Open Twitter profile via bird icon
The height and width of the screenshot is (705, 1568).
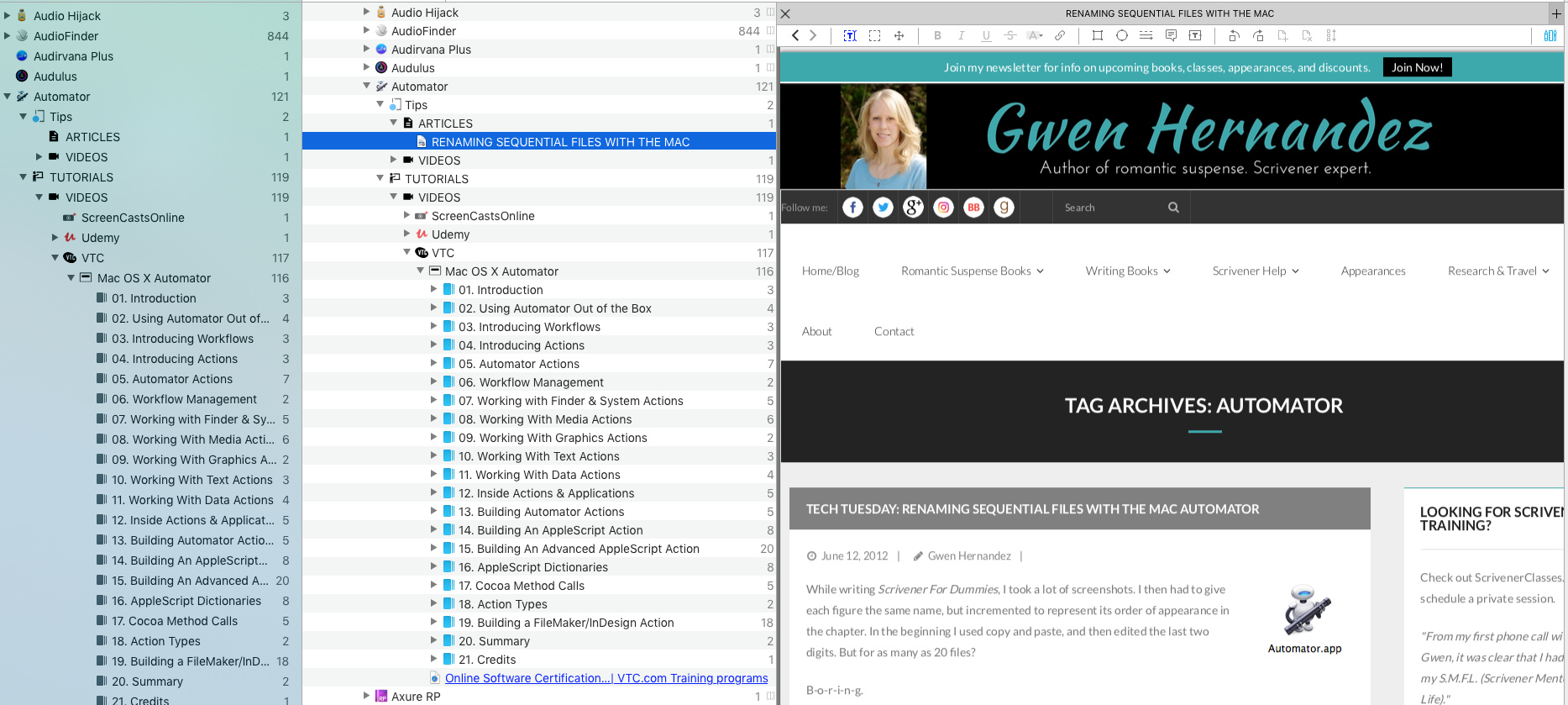pyautogui.click(x=883, y=208)
